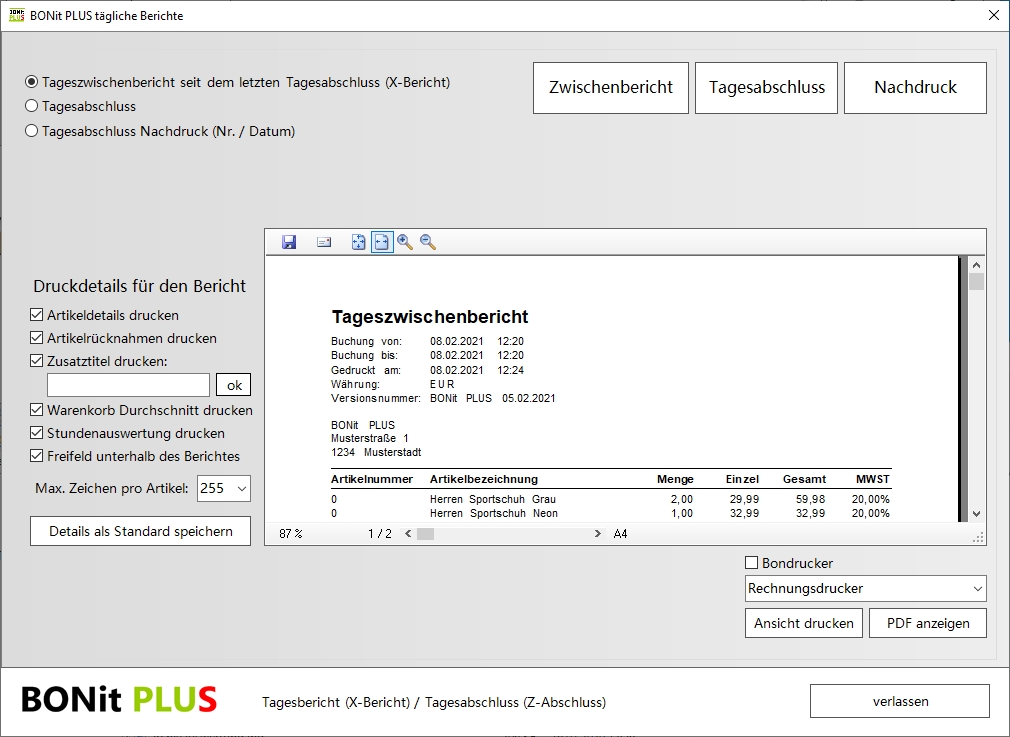1010x737 pixels.
Task: Click Details als Standard speichern
Action: click(x=140, y=531)
